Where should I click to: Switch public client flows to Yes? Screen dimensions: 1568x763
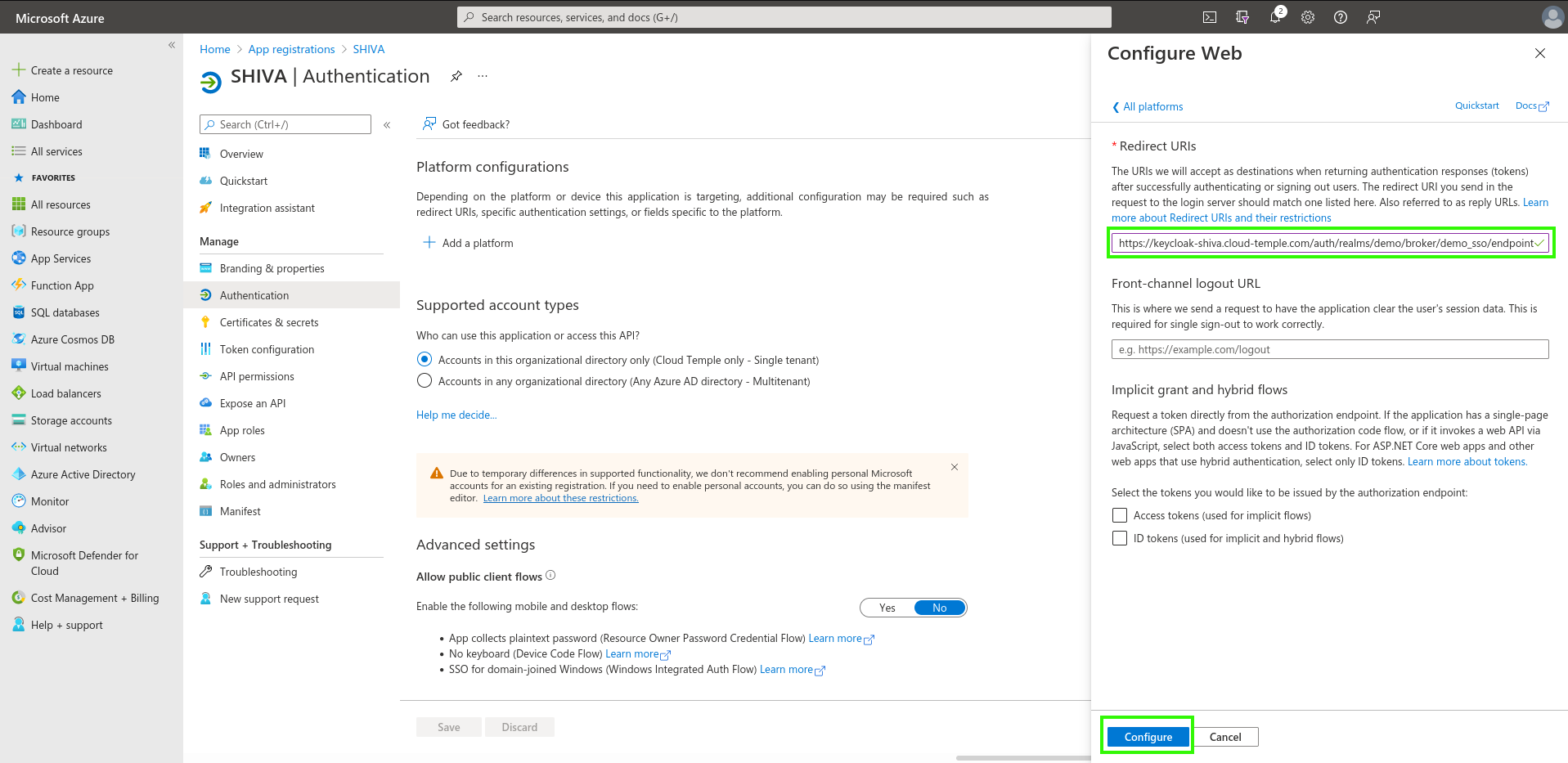[887, 608]
